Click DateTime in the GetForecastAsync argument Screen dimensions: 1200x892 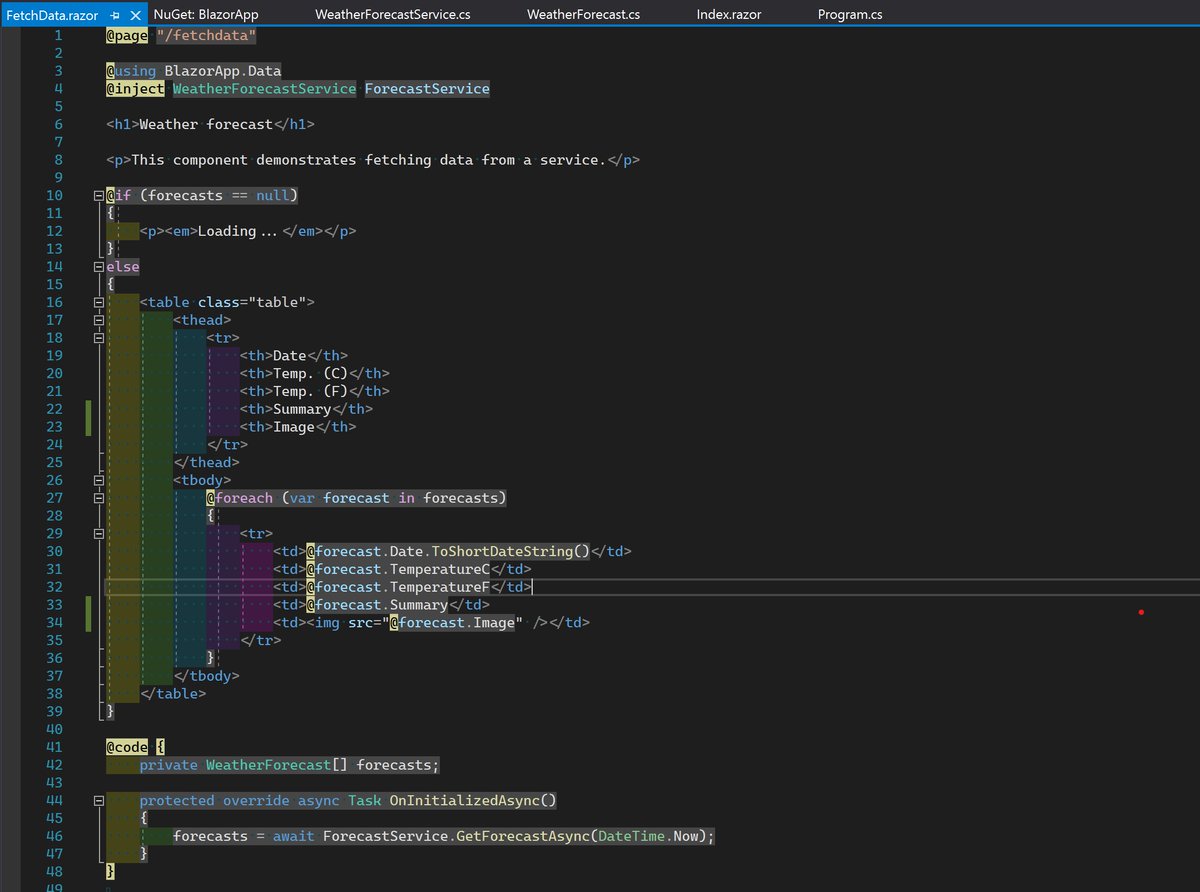[x=631, y=836]
